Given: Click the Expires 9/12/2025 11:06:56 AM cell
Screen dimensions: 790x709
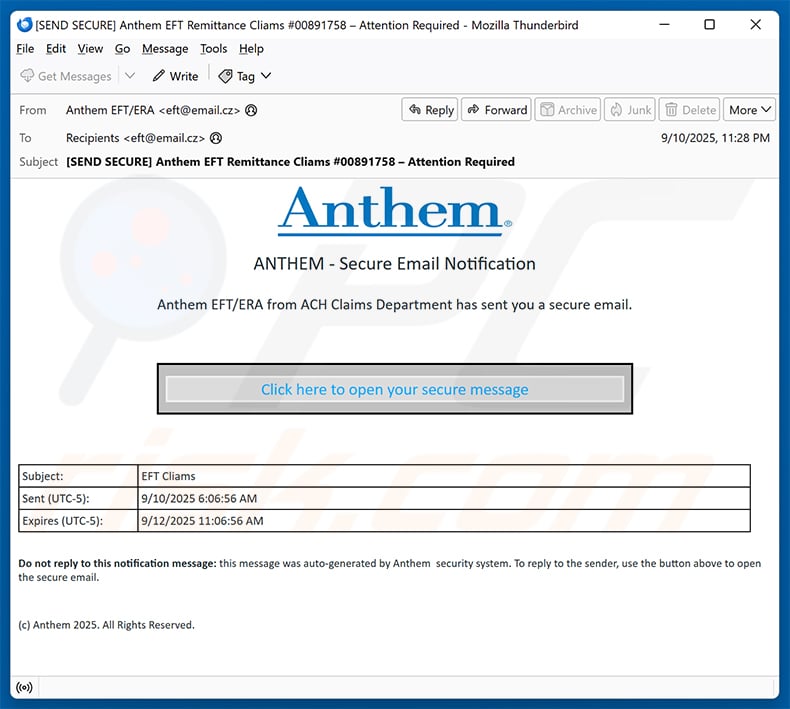Looking at the screenshot, I should click(x=444, y=520).
